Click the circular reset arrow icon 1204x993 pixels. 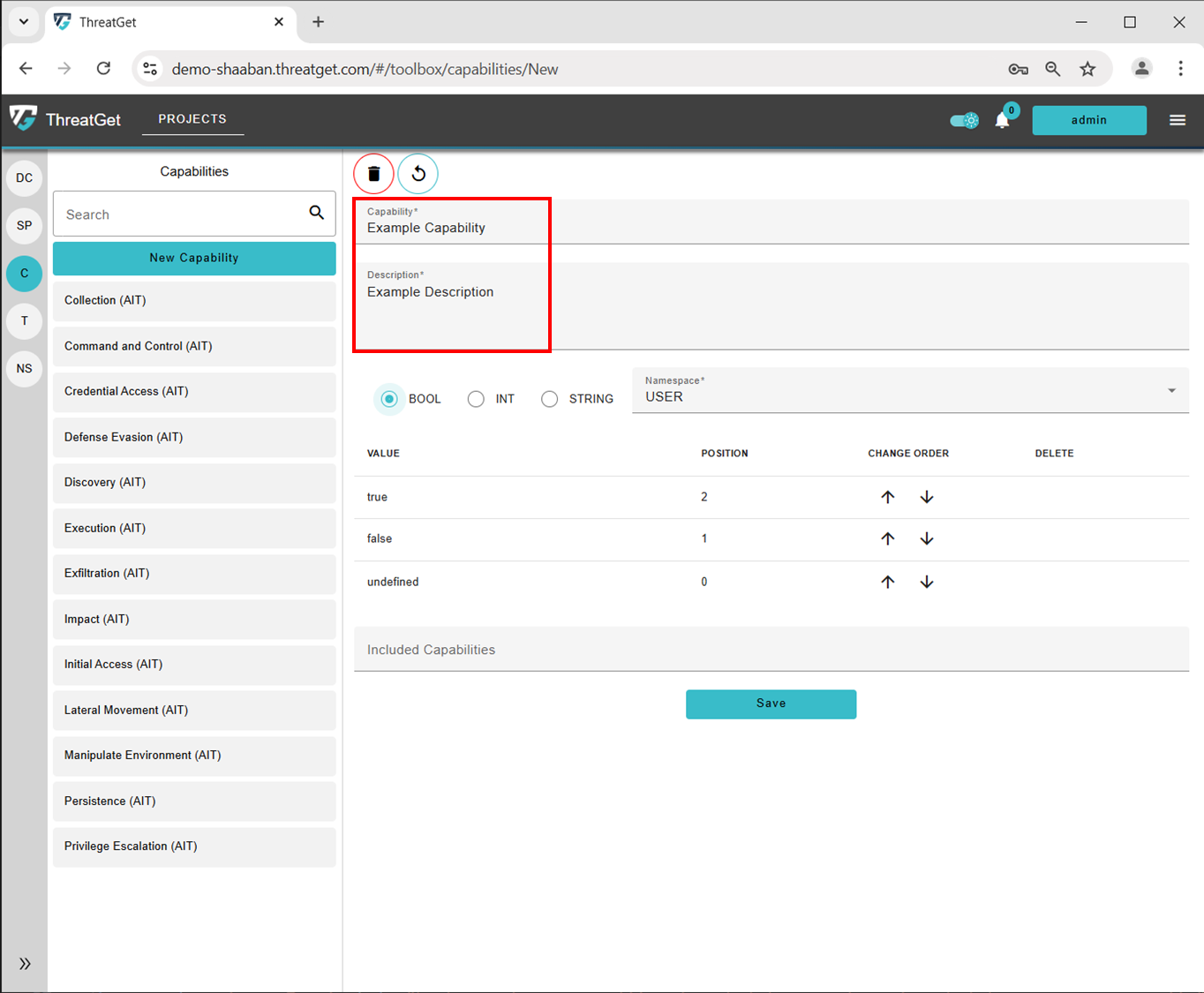tap(418, 174)
